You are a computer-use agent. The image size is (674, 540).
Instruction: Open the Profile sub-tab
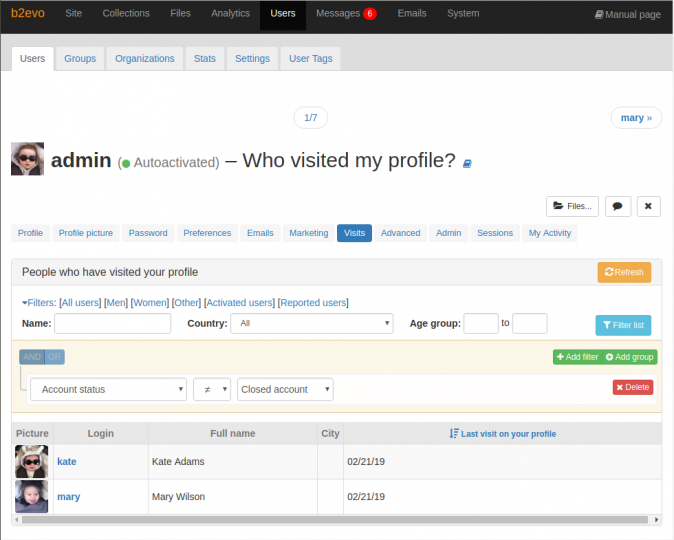coord(30,233)
